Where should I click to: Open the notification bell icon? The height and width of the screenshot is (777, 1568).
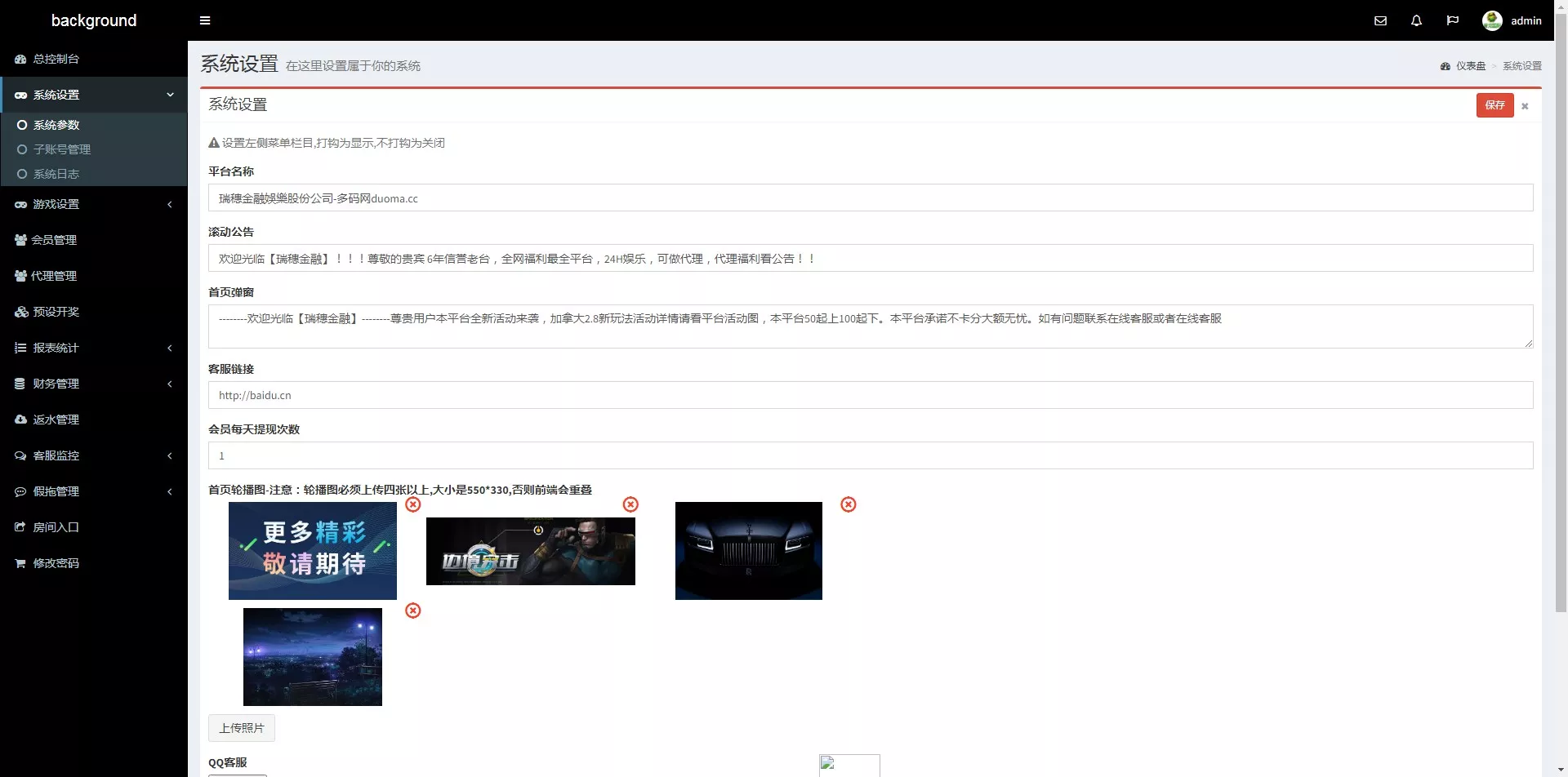[x=1416, y=20]
